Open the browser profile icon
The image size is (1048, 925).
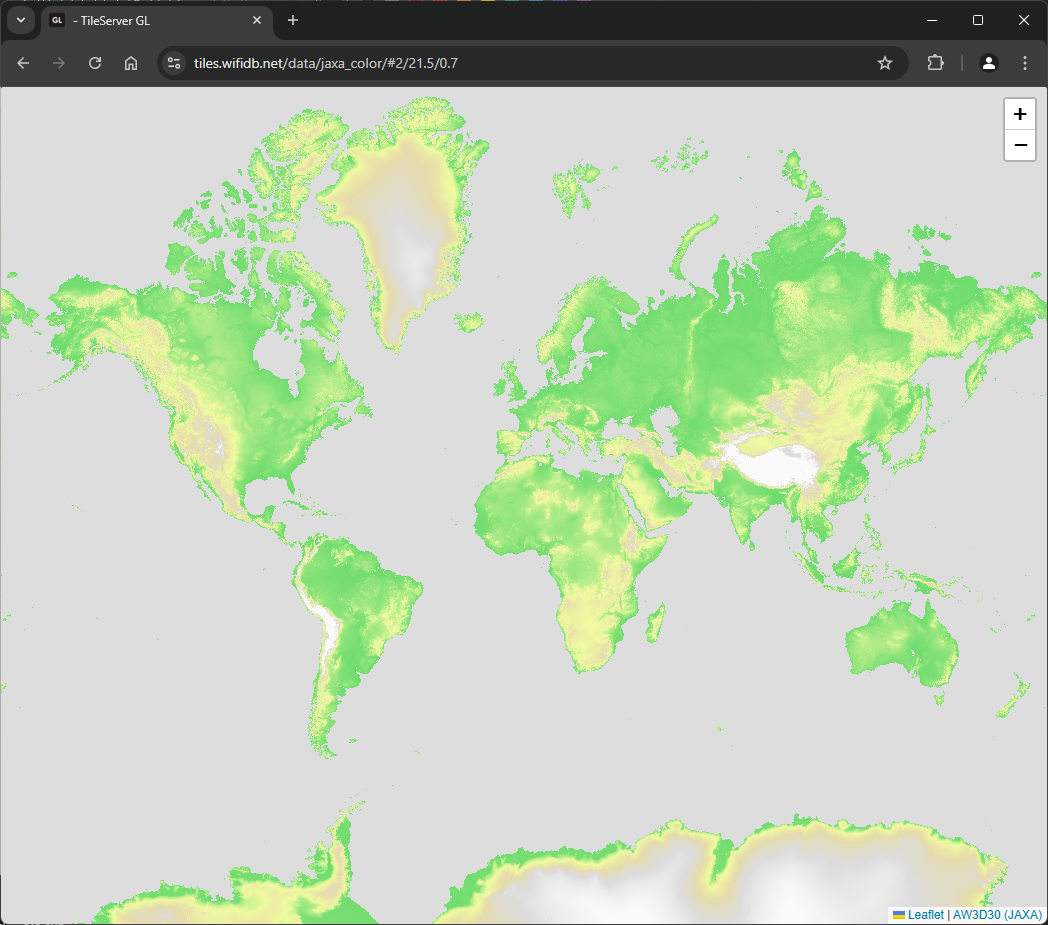coord(988,63)
